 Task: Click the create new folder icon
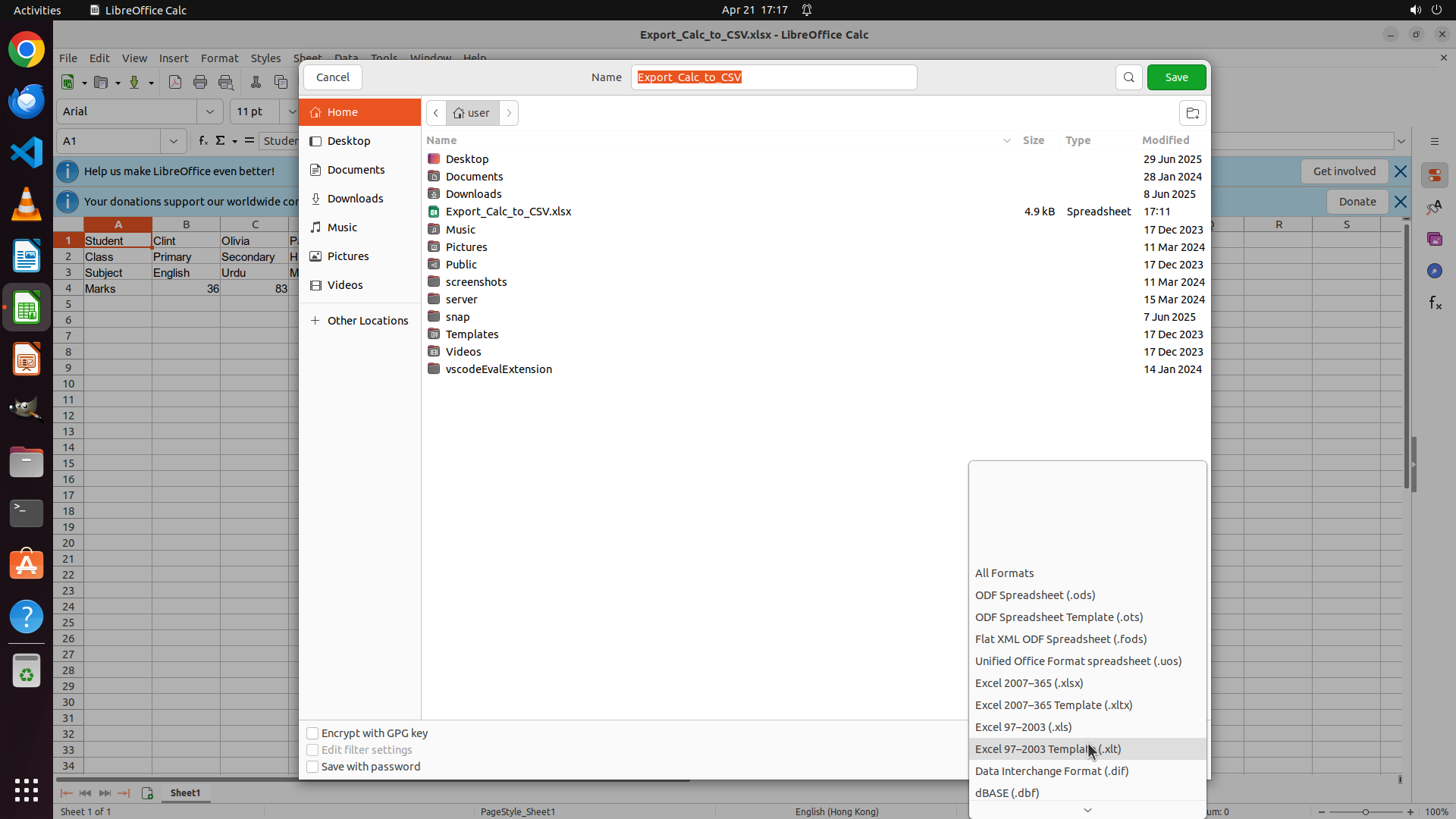(1192, 113)
